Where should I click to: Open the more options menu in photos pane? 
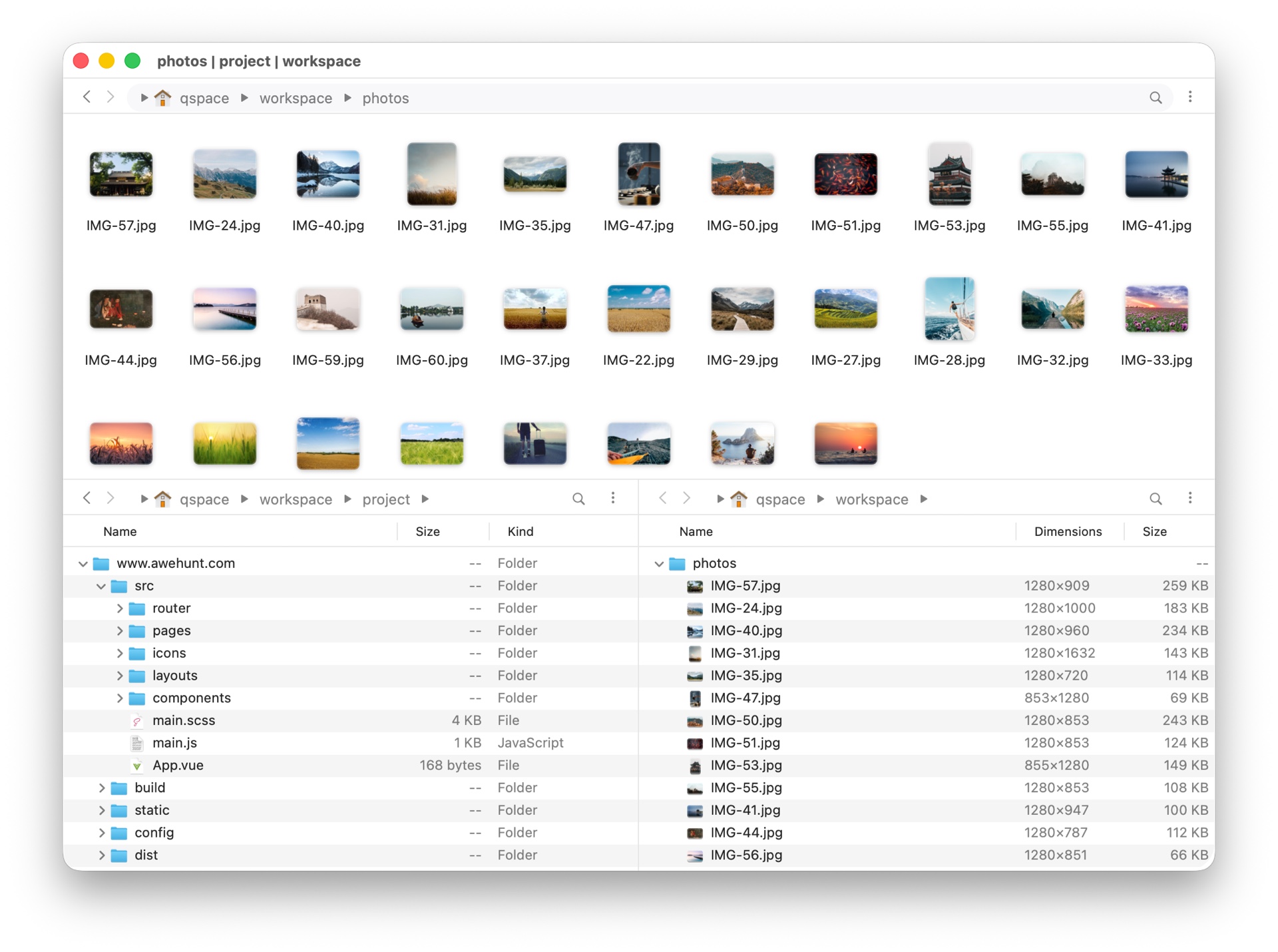pyautogui.click(x=1191, y=97)
